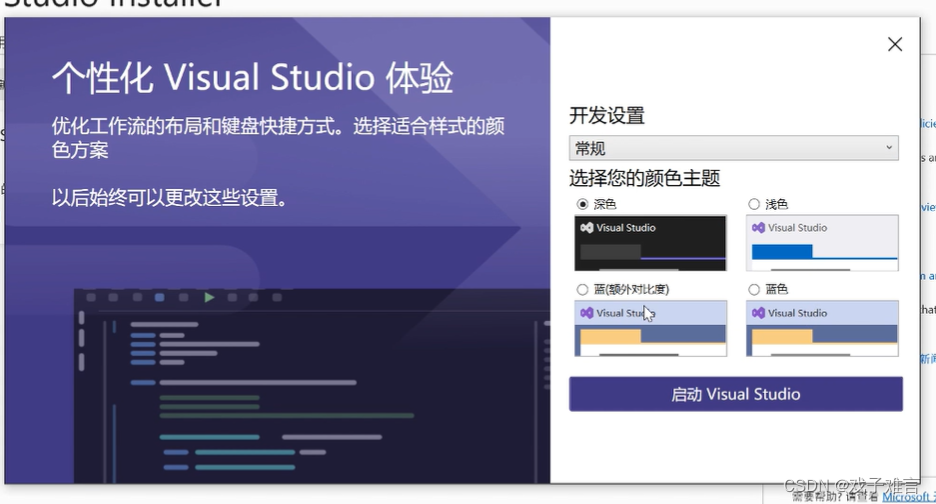Select the 浅色 light theme radio button
The width and height of the screenshot is (936, 504).
(x=754, y=204)
